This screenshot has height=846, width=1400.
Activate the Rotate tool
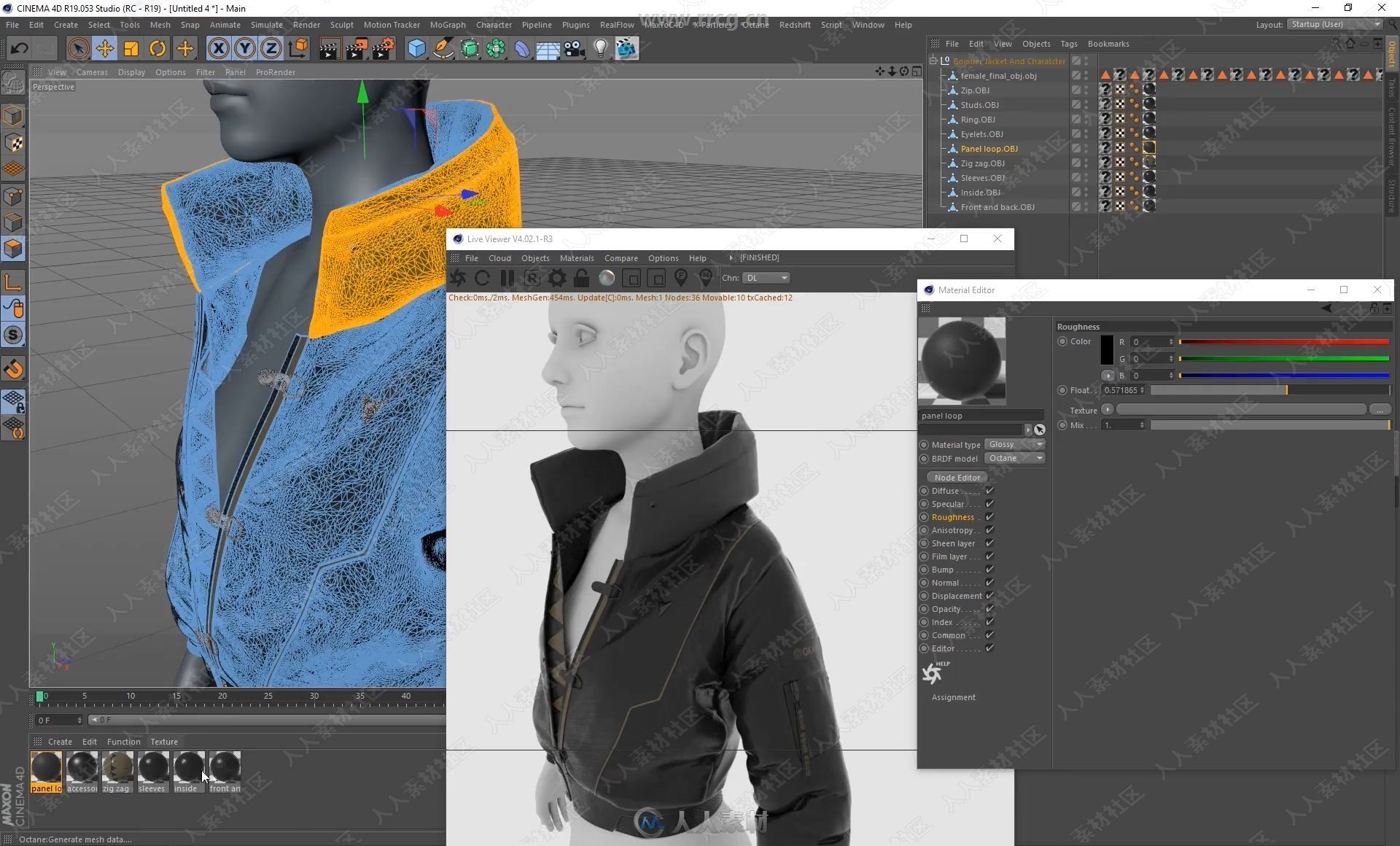[157, 49]
